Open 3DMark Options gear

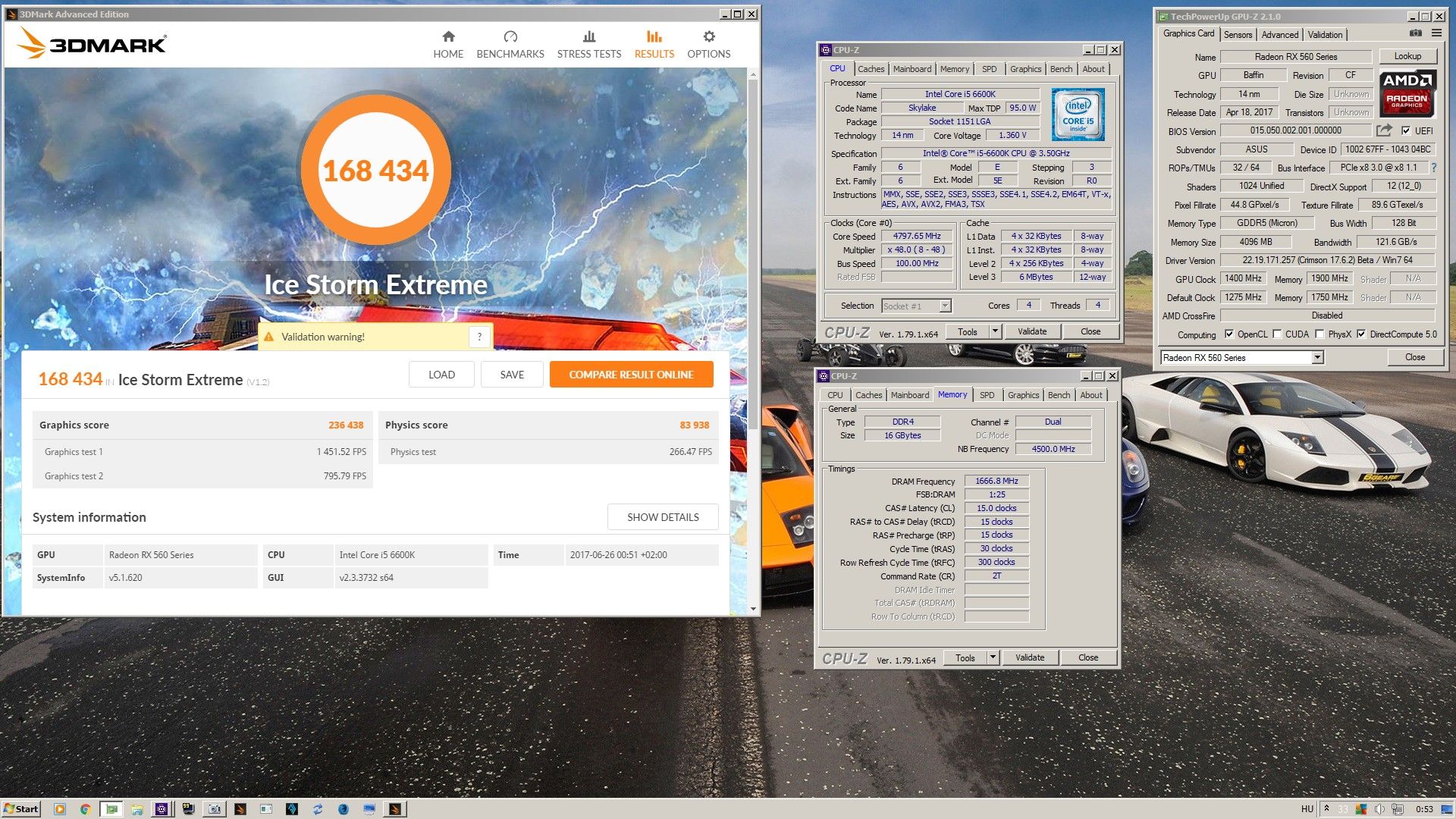708,36
